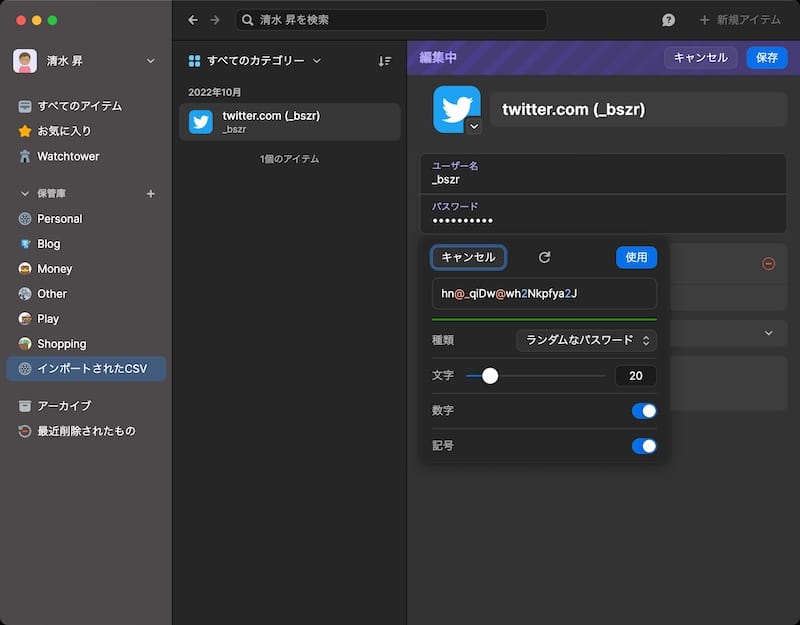This screenshot has height=625, width=800.
Task: Click the search field 清水 昇を検索
Action: [x=391, y=20]
